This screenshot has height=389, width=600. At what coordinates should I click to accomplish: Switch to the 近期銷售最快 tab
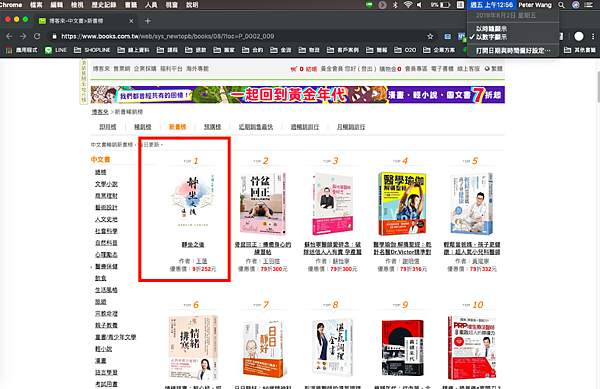click(256, 127)
